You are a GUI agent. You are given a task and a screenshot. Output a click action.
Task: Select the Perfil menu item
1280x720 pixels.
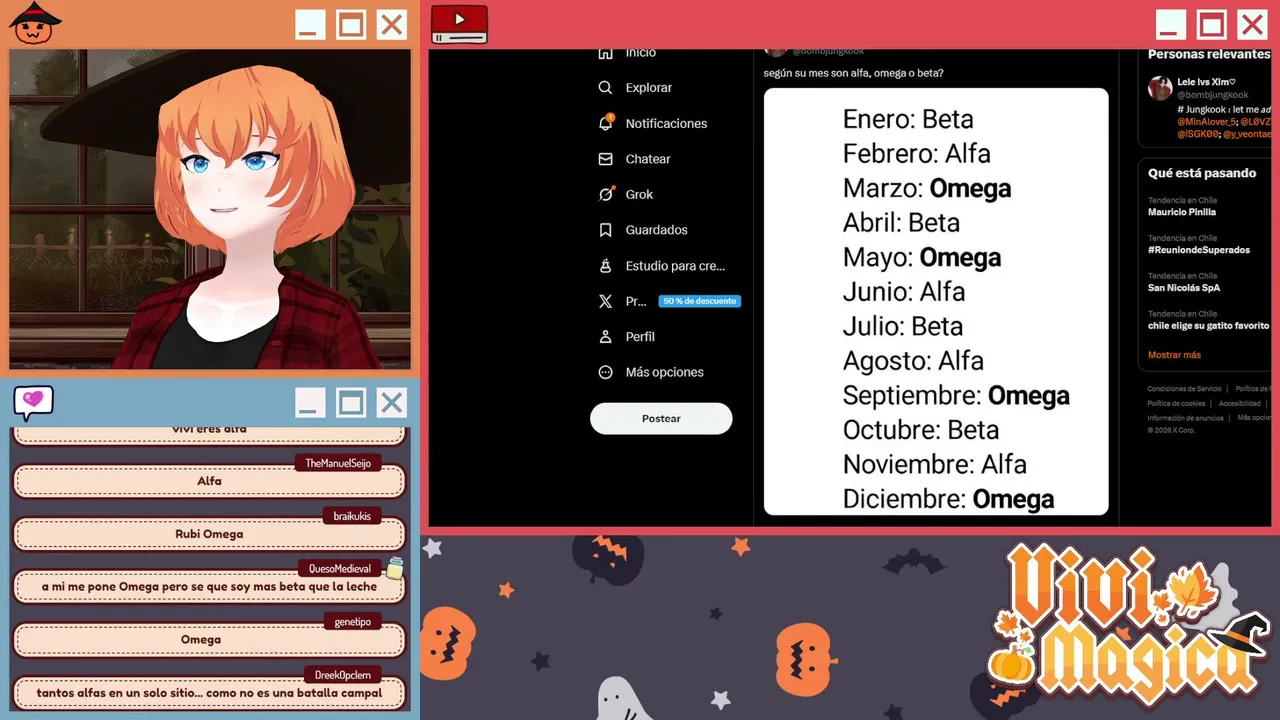[x=640, y=337]
